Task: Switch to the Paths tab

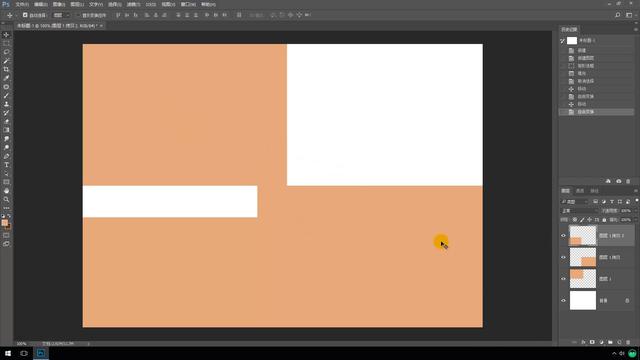Action: [x=594, y=191]
